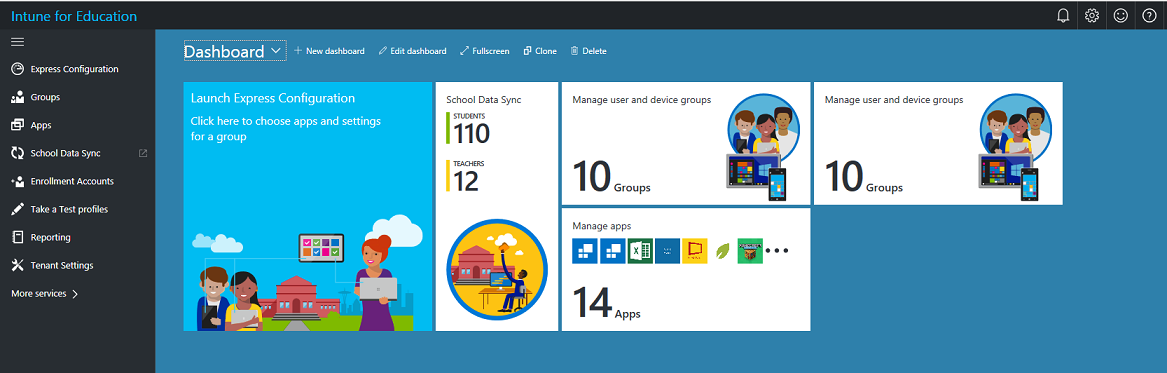Screen dimensions: 1167x373
Task: Expand More services
Action: (45, 293)
